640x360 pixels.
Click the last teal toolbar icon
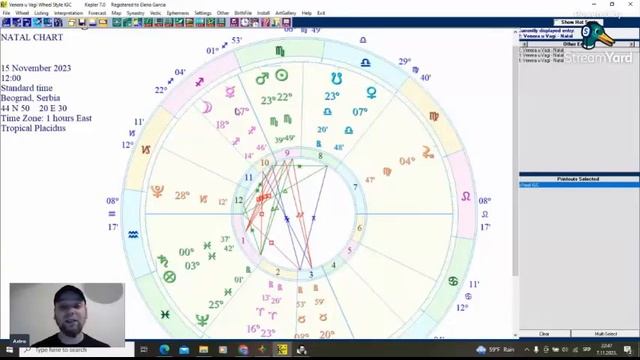click(220, 22)
